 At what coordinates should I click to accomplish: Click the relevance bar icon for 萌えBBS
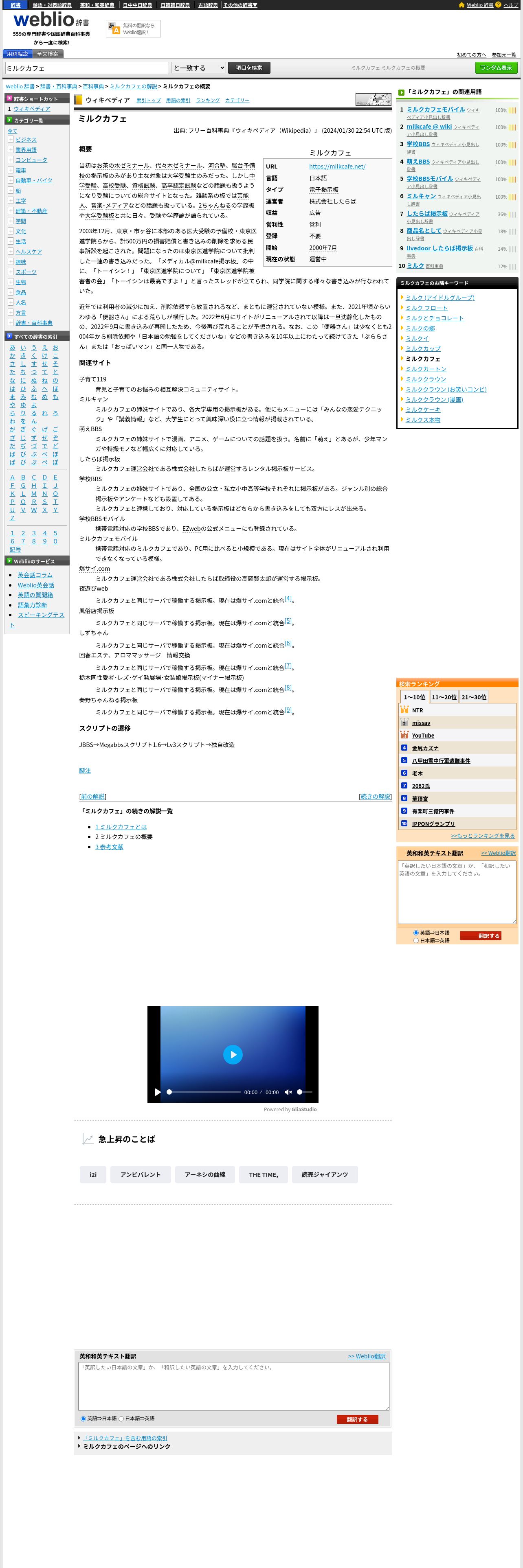[x=513, y=162]
